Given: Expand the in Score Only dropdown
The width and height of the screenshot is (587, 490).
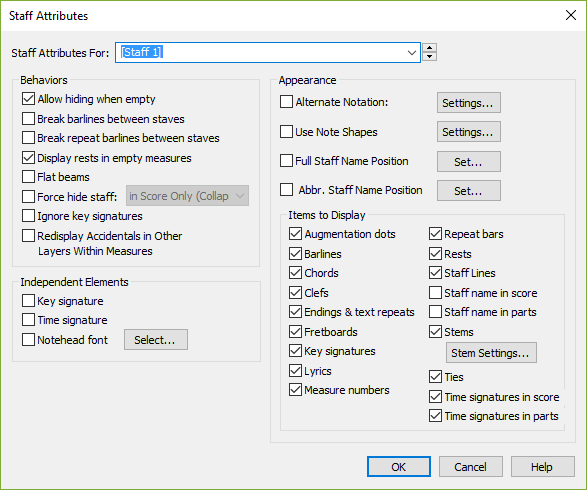Looking at the screenshot, I should tap(187, 196).
